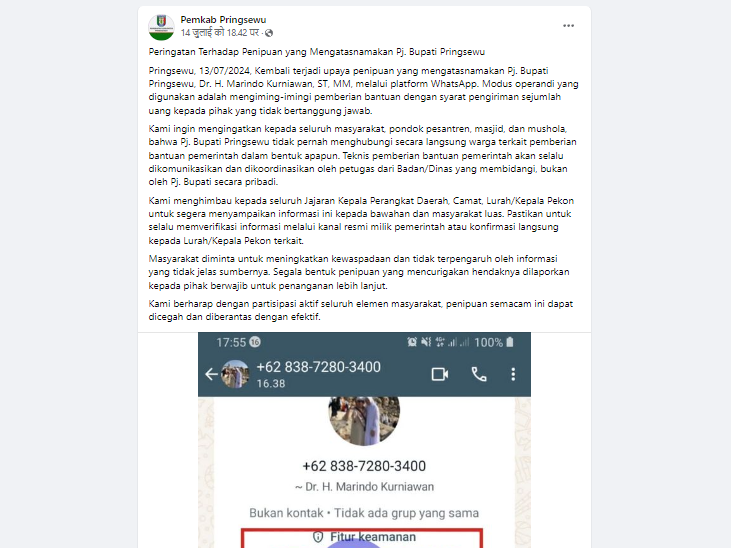Click the notification badge 16 in status bar
The image size is (731, 548).
[x=255, y=342]
